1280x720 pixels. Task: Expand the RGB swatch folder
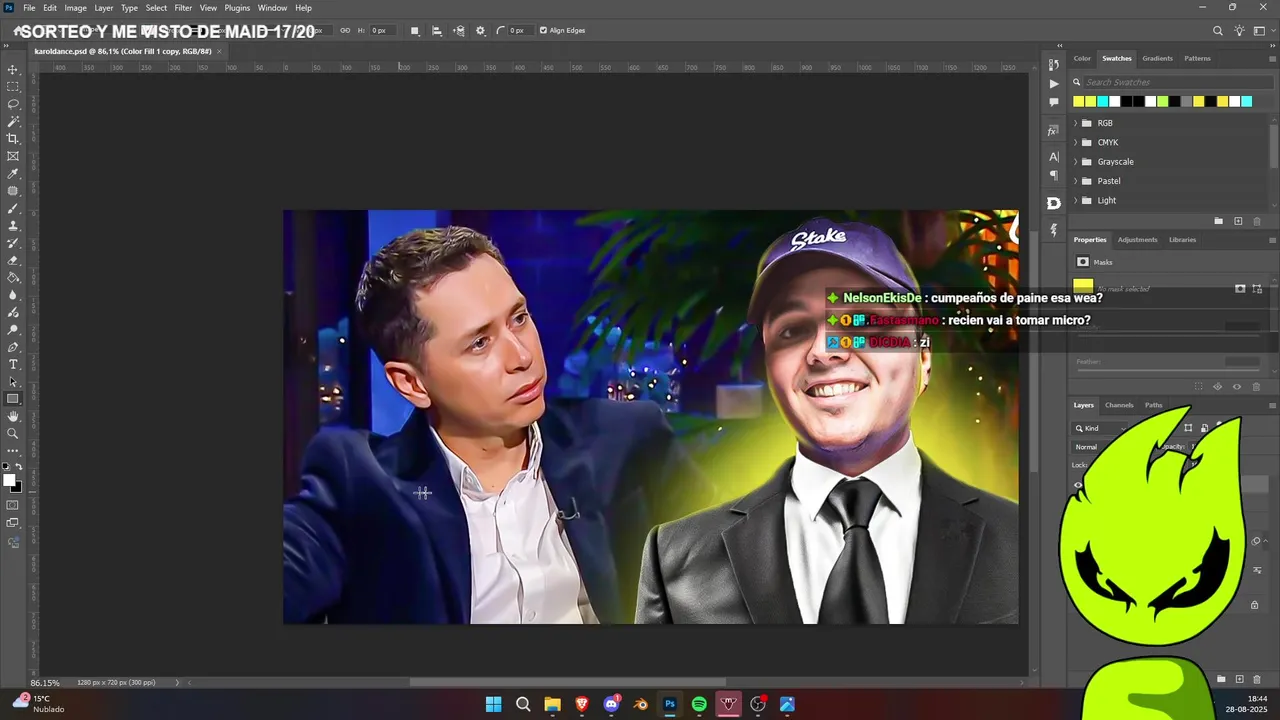tap(1075, 123)
